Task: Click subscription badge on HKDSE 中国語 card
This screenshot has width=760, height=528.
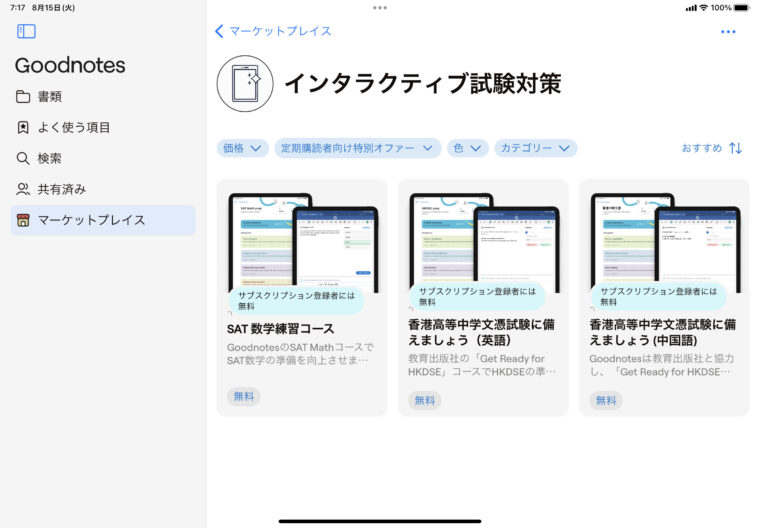Action: click(x=659, y=296)
